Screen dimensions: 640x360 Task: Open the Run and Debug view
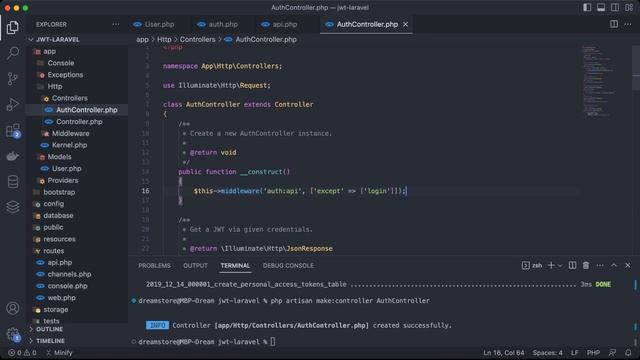[13, 104]
